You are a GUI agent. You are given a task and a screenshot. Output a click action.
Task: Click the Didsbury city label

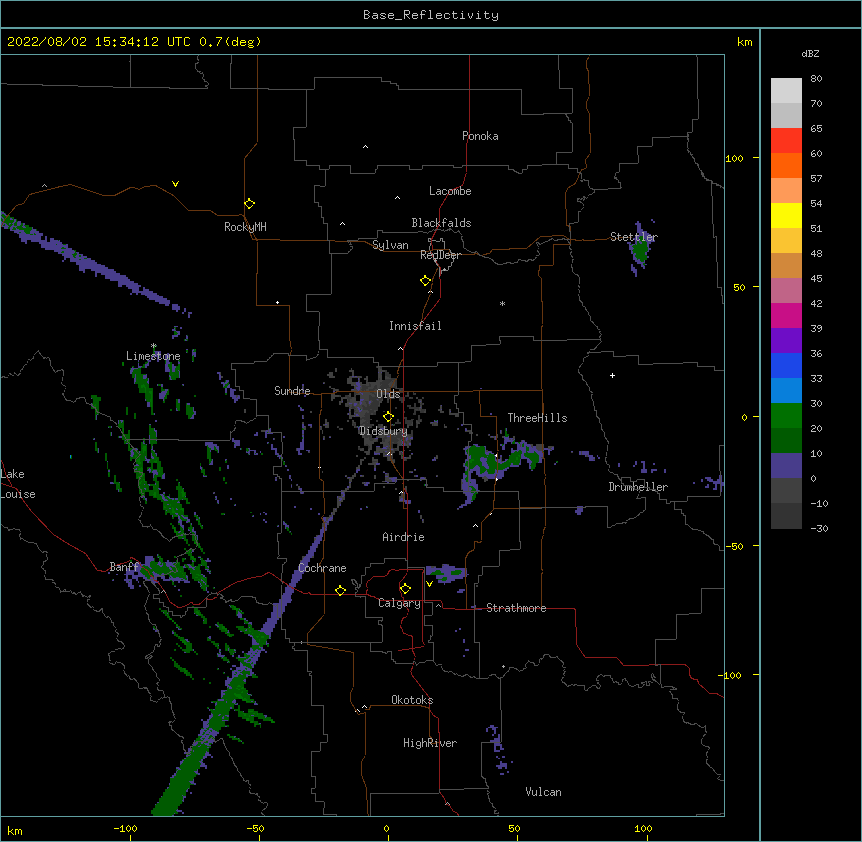383,431
